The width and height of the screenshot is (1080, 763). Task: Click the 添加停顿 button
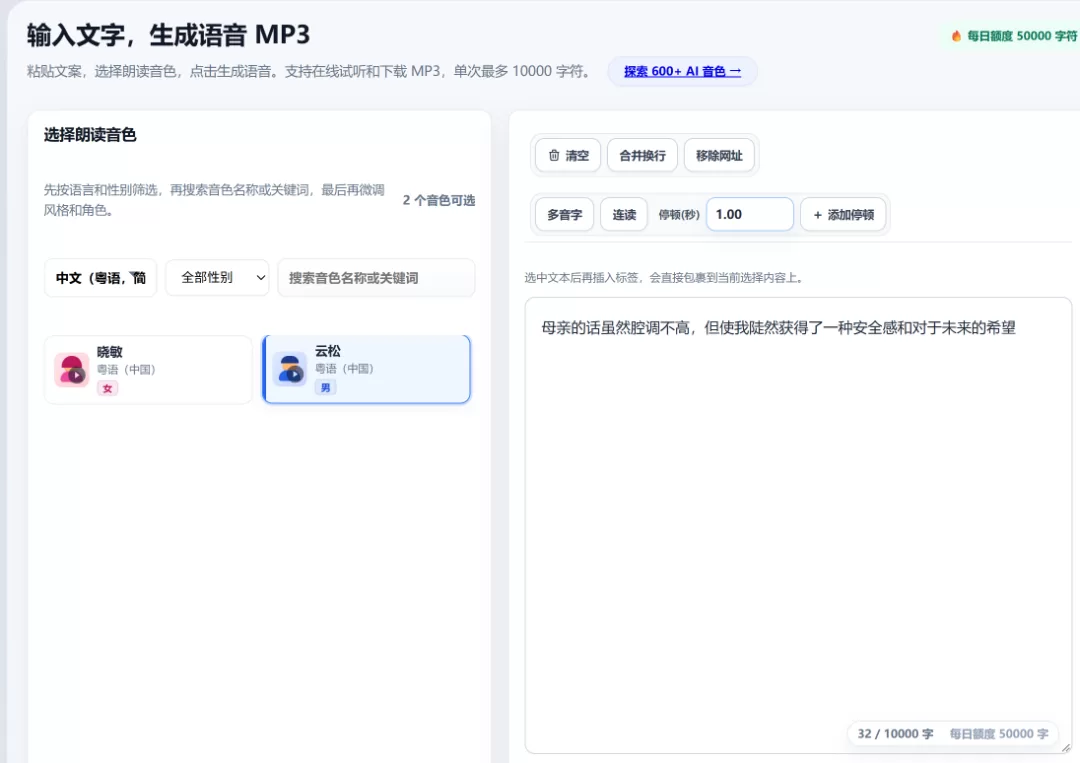pos(843,215)
